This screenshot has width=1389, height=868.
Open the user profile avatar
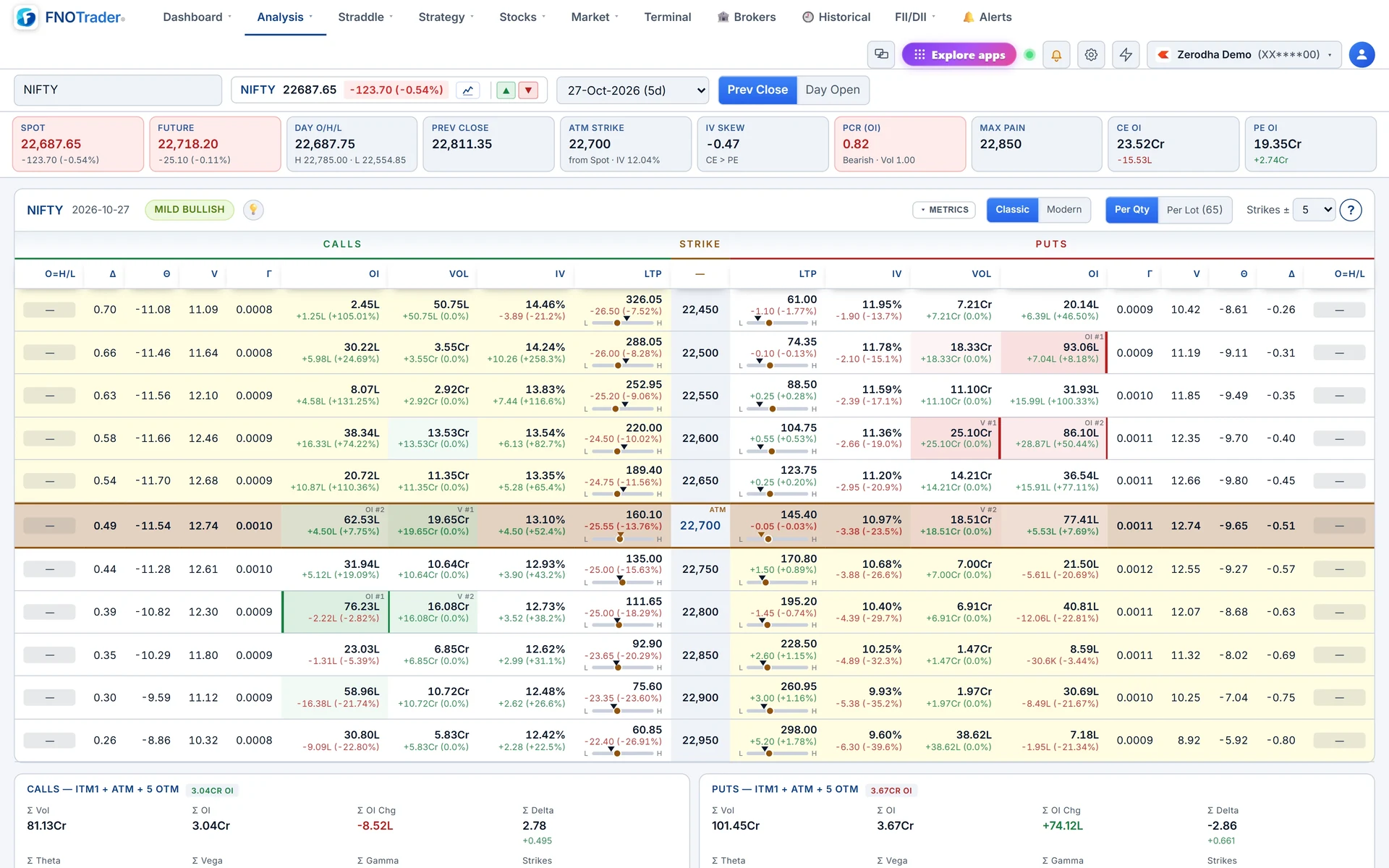[1362, 54]
